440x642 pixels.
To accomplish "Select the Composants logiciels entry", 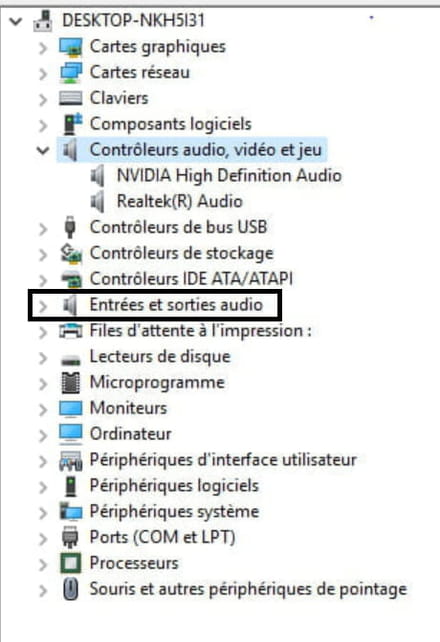I will [170, 124].
